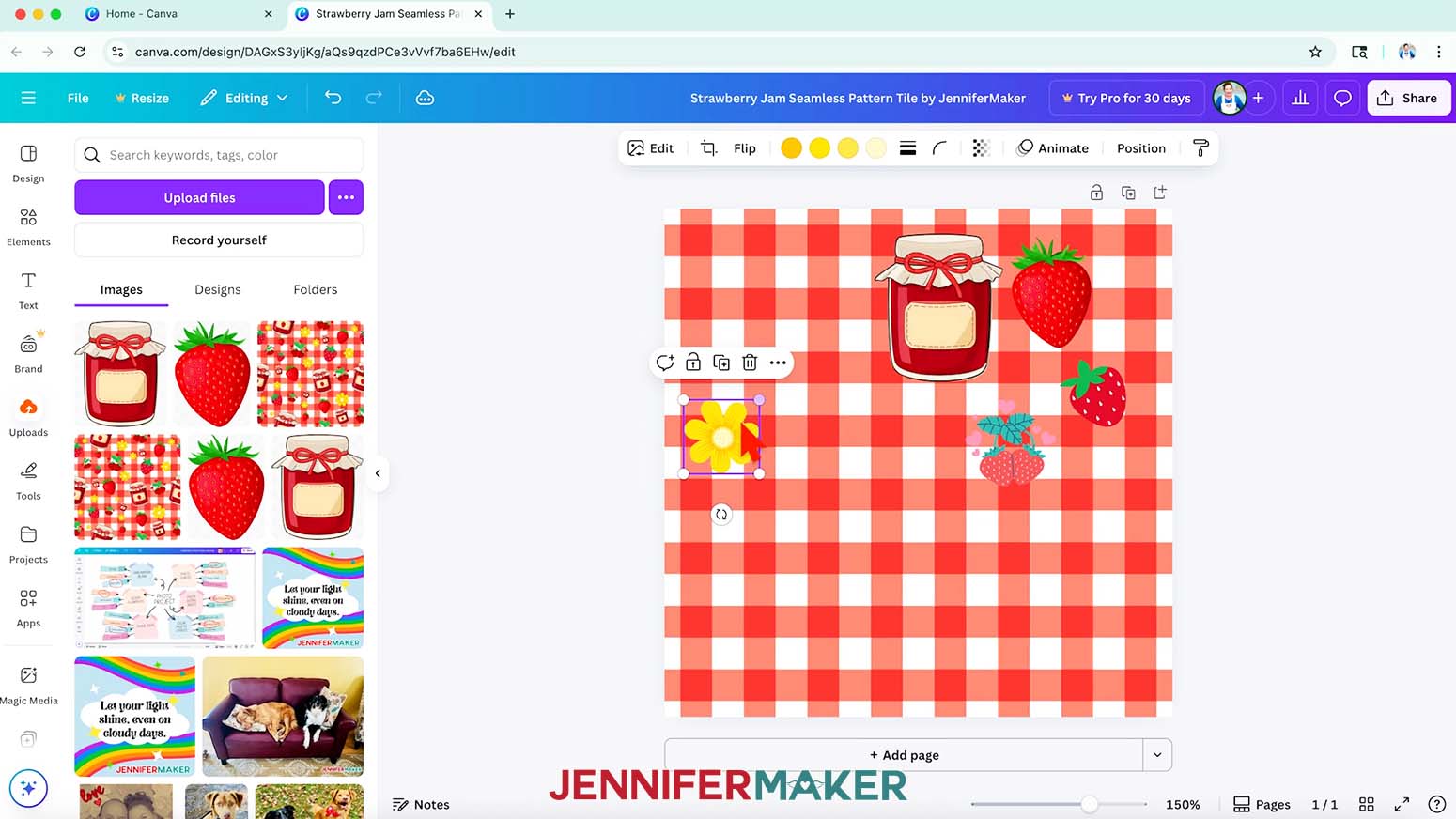1456x819 pixels.
Task: Duplicate the selected flower element
Action: pos(721,363)
